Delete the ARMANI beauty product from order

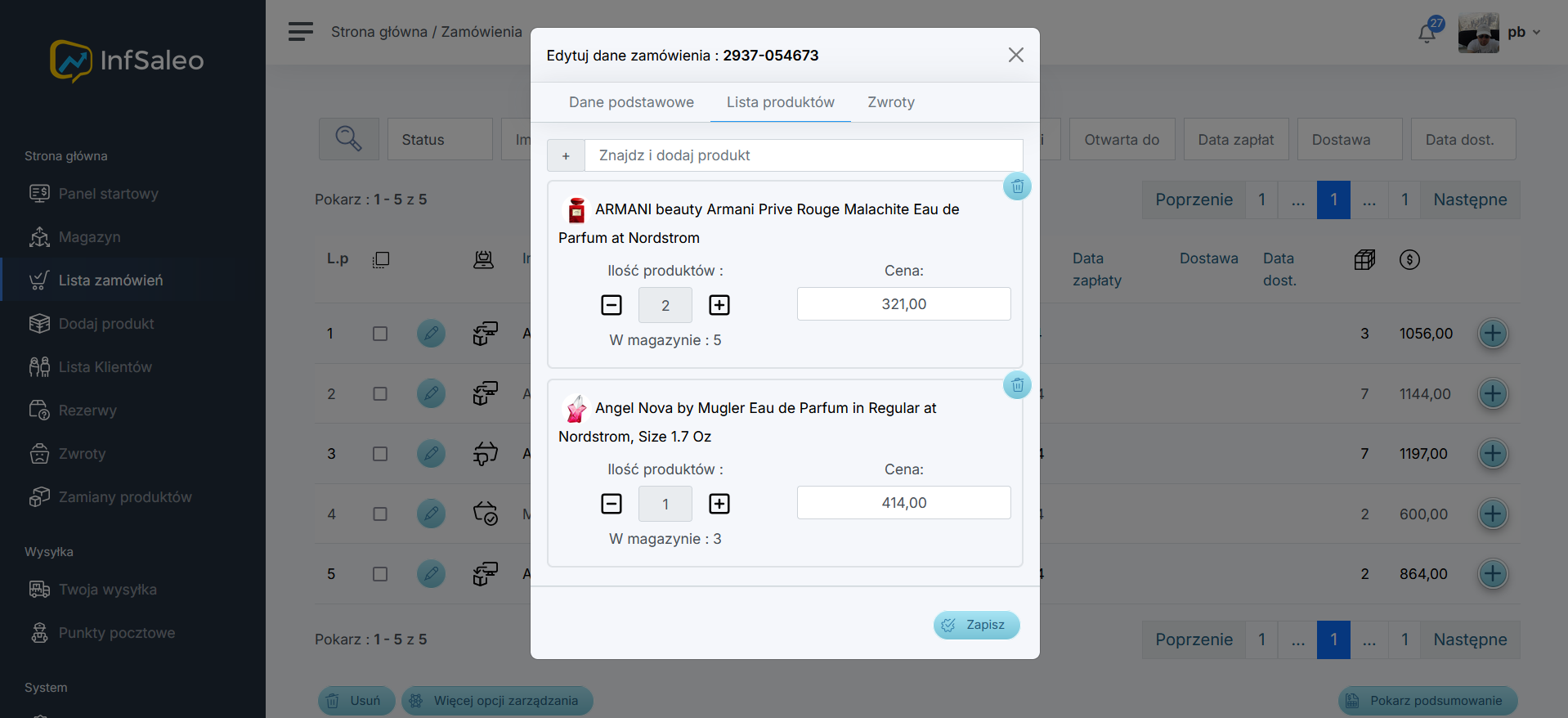[1017, 186]
